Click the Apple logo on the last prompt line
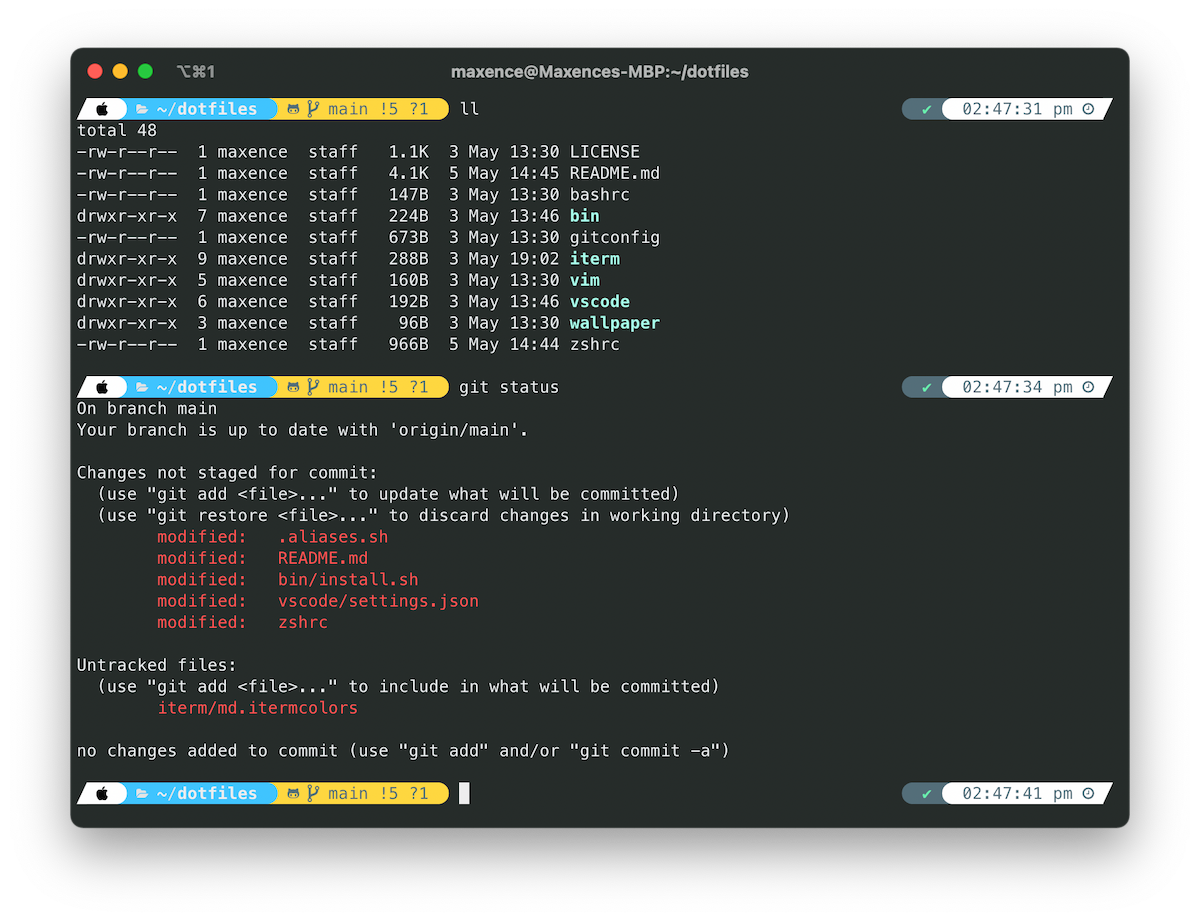This screenshot has height=921, width=1200. click(101, 793)
